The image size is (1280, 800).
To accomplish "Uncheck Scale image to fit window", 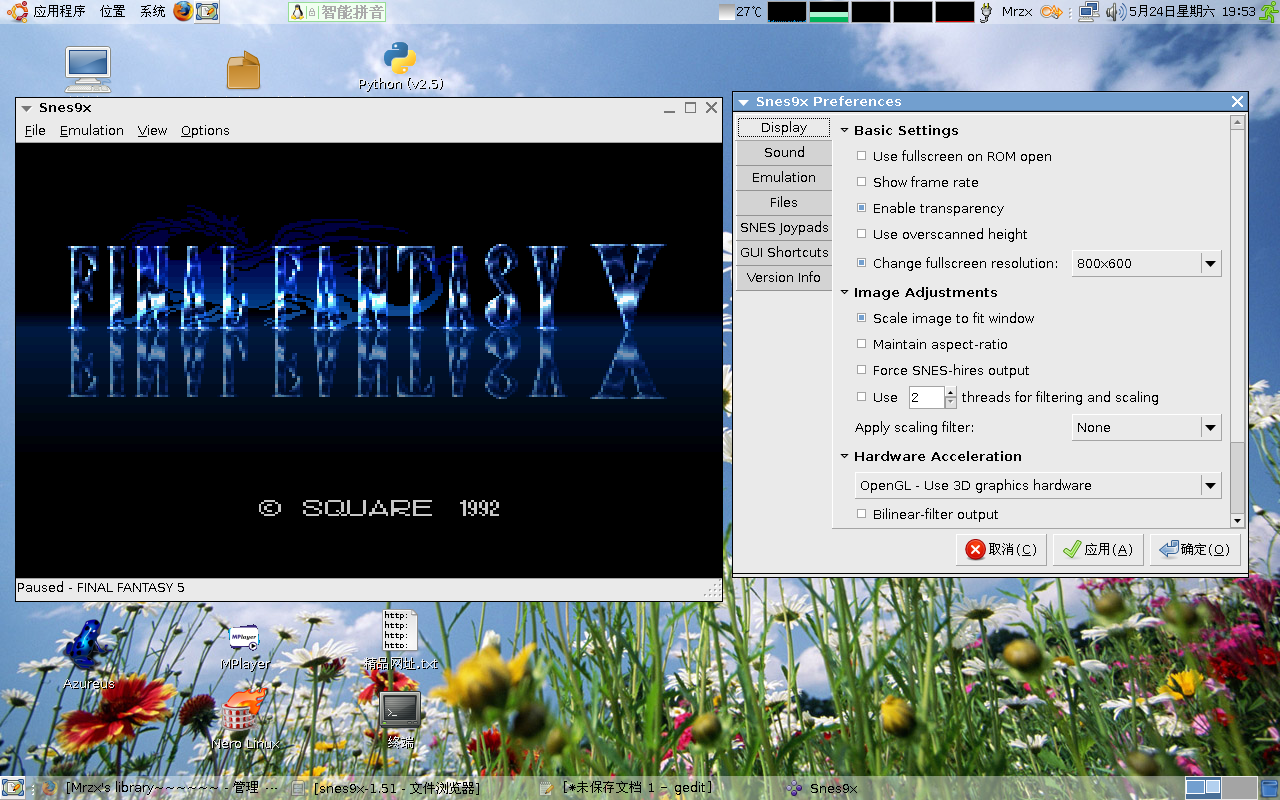I will pyautogui.click(x=862, y=318).
